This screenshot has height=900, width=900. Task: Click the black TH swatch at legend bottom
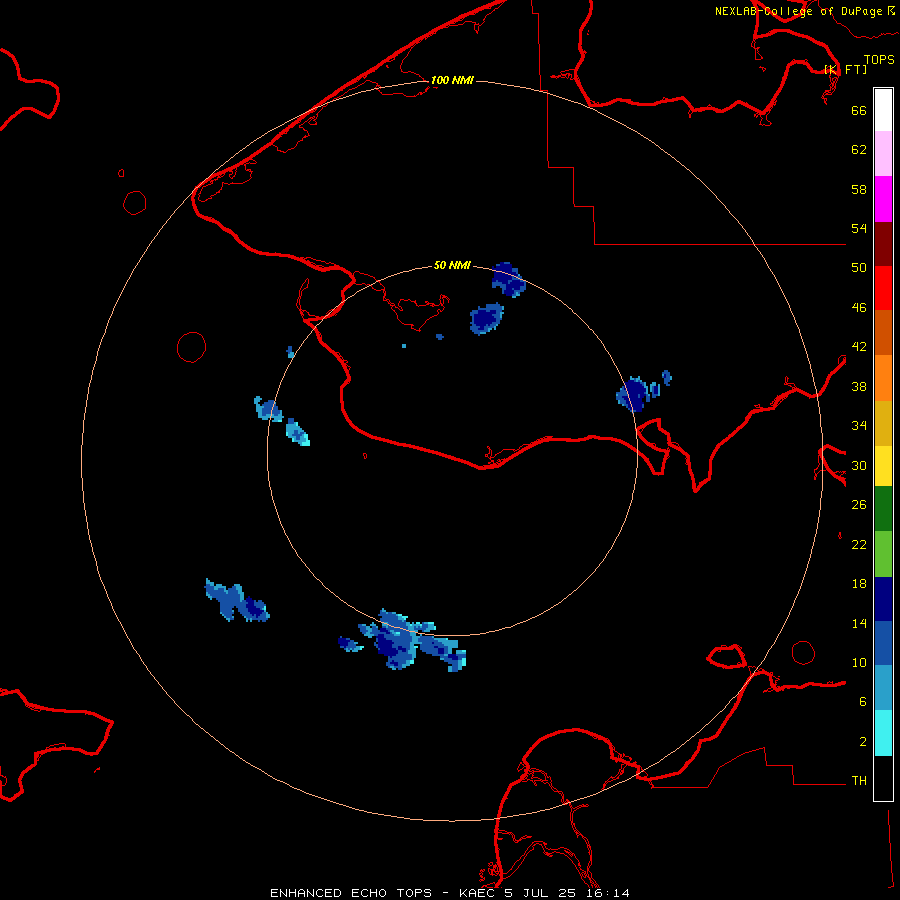point(883,778)
